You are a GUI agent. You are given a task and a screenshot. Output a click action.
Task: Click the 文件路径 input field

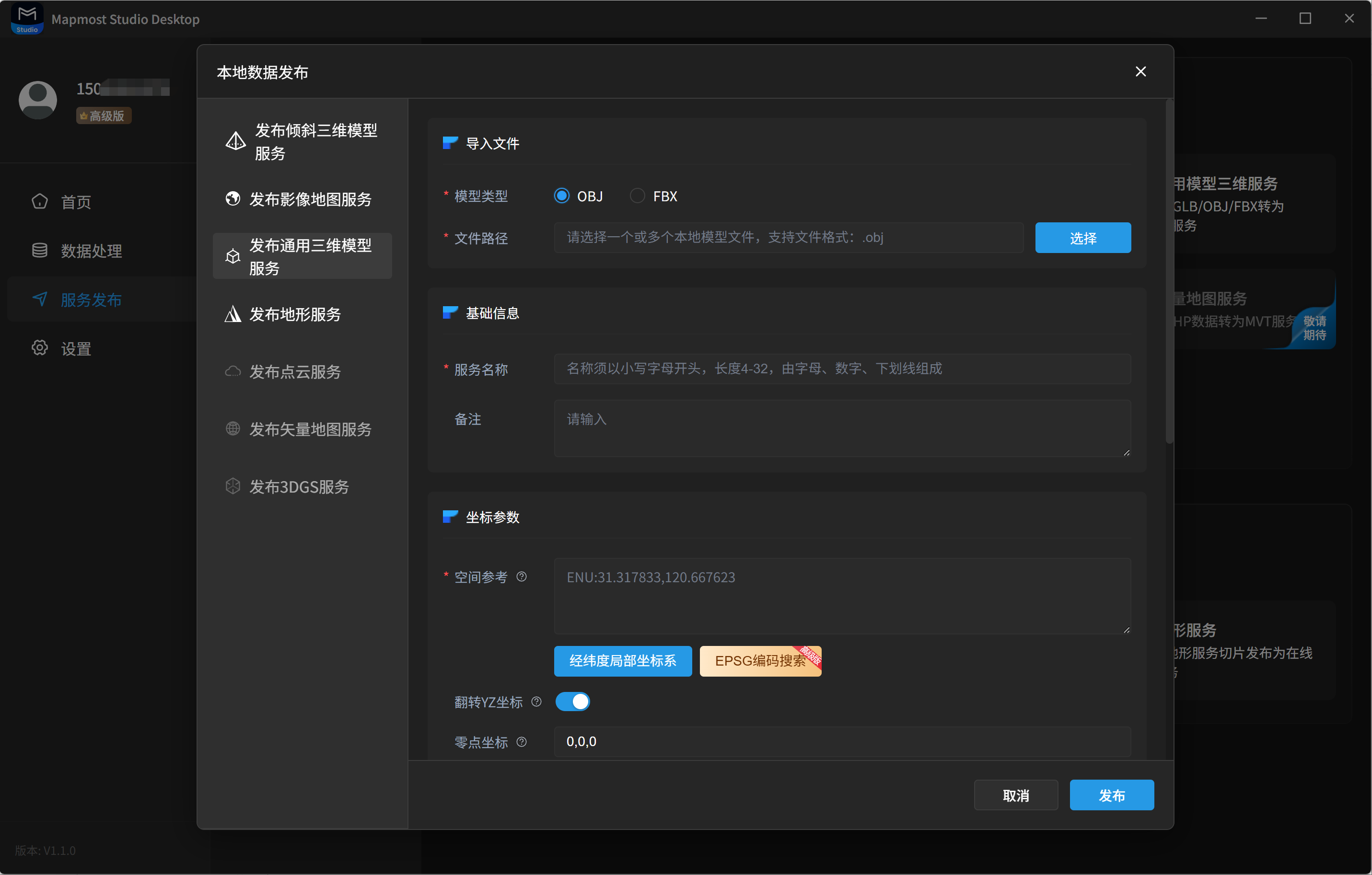789,238
